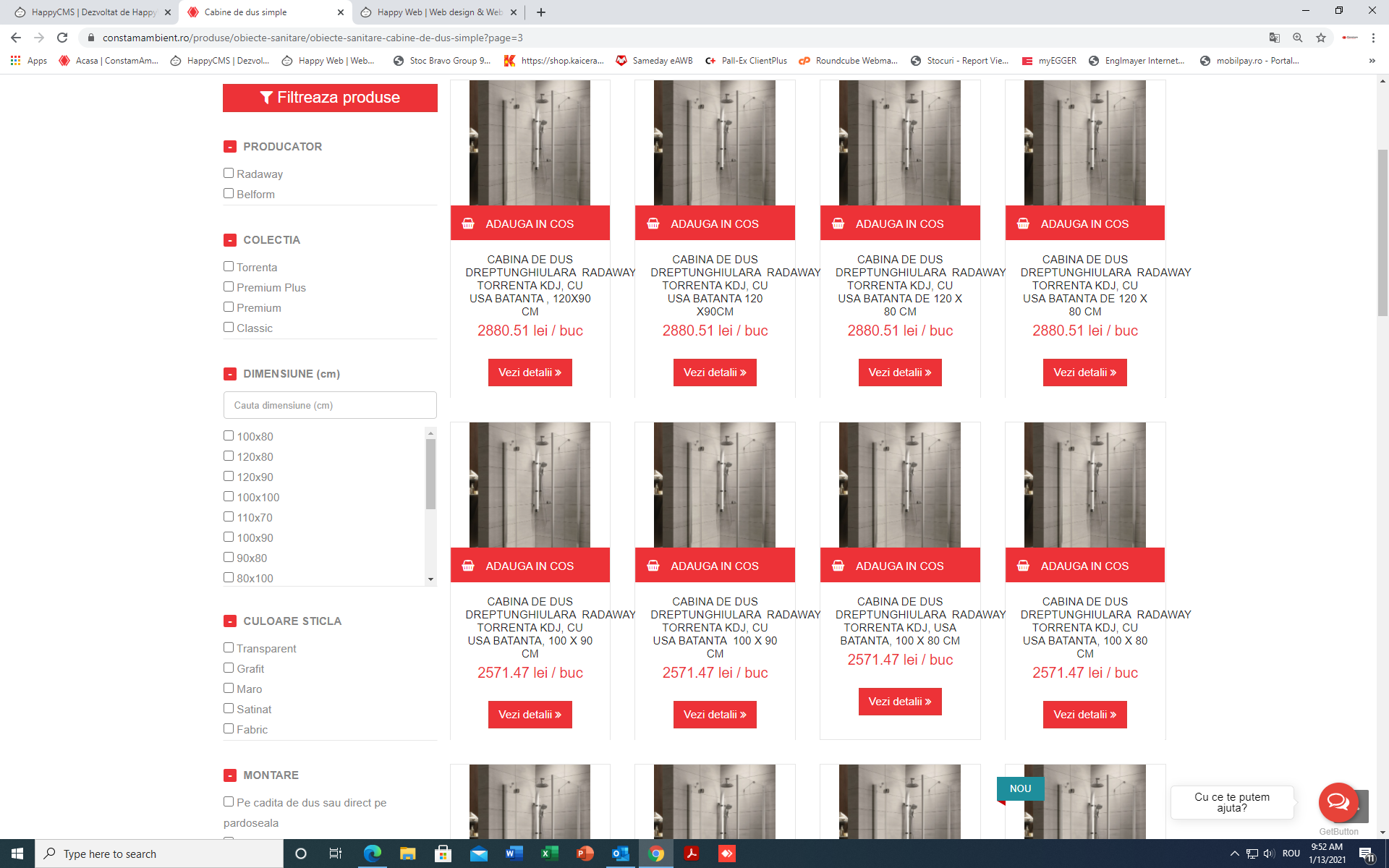
Task: Collapse the DIMENSIUNE (cm) filter section
Action: [x=230, y=374]
